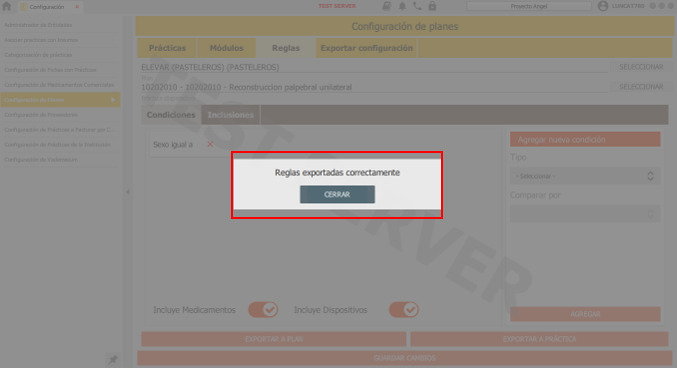The image size is (677, 368).
Task: Click the LUNCAT780 username
Action: (x=628, y=6)
